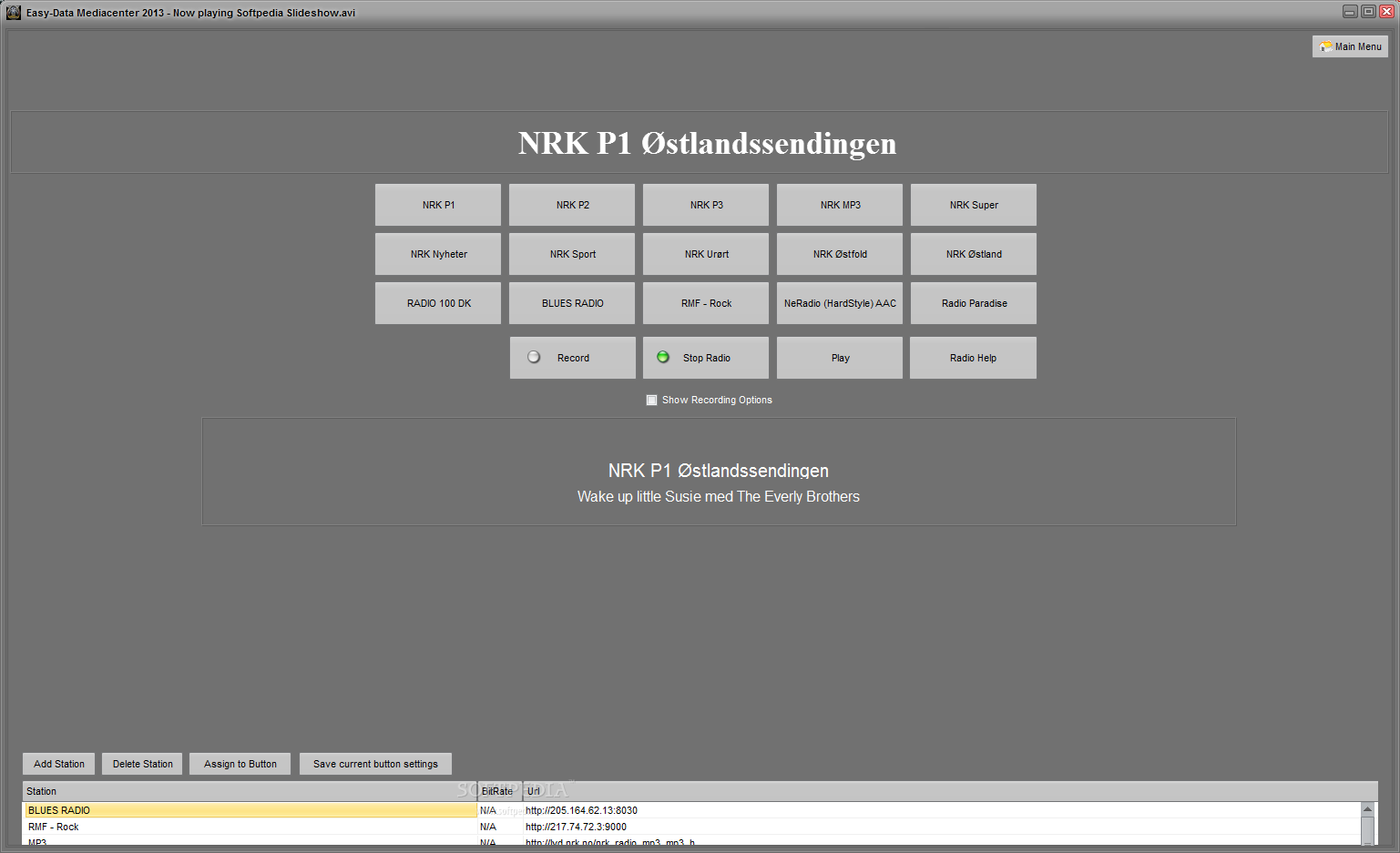Click the N/A bitrate in RMF - Rock row
The image size is (1400, 853).
[x=488, y=827]
